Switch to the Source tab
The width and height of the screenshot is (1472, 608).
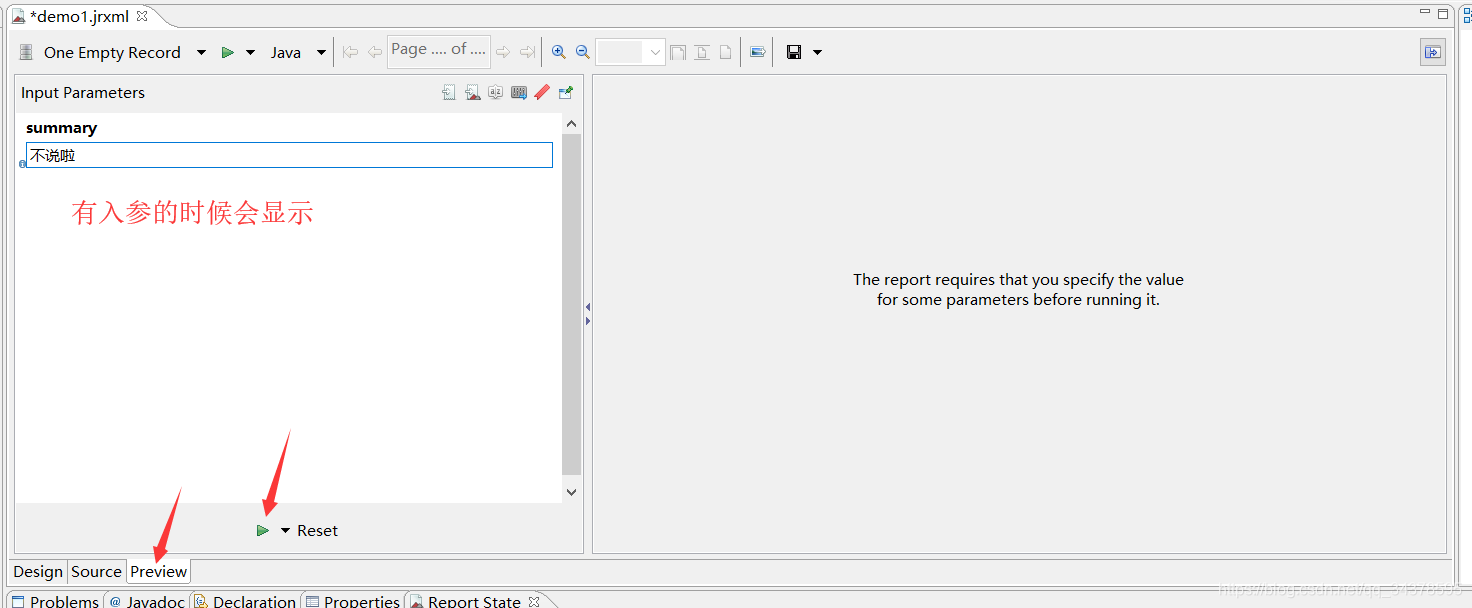96,572
